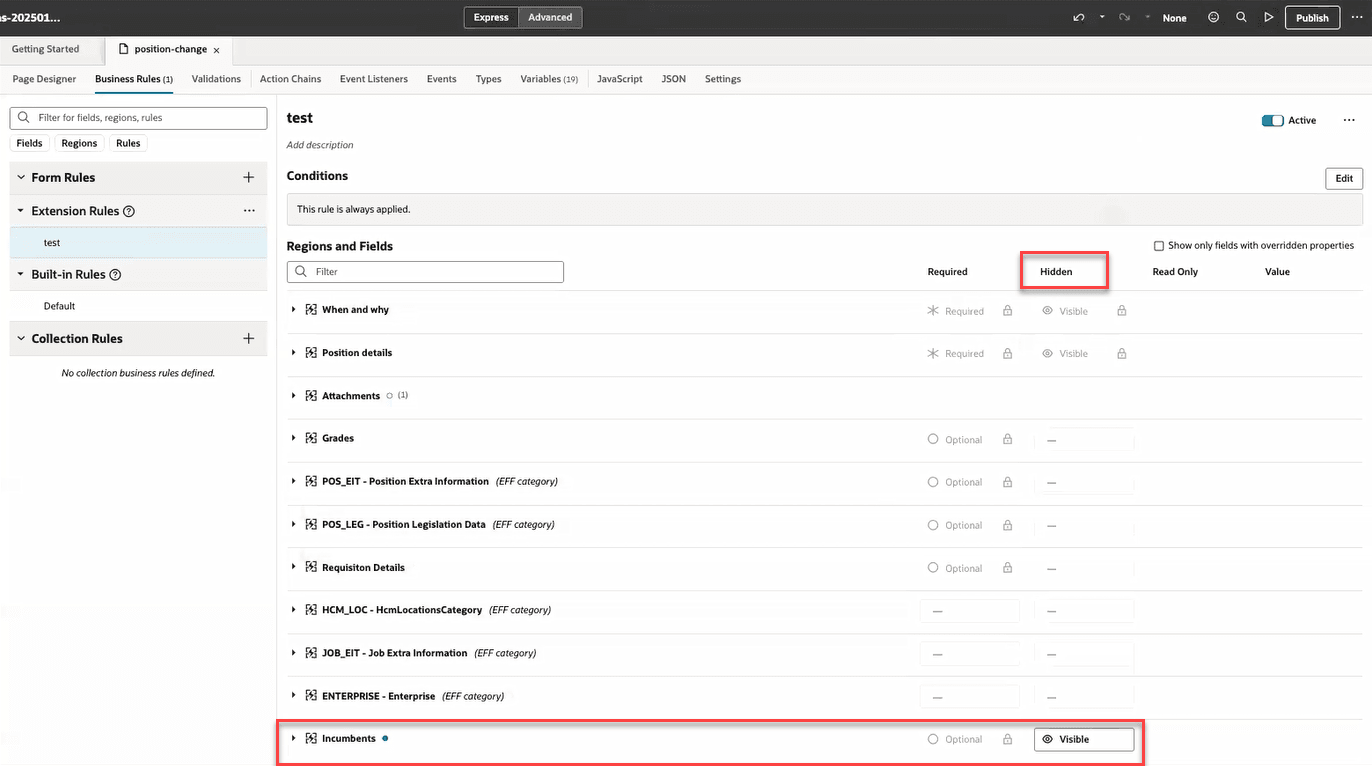This screenshot has width=1372, height=766.
Task: Filter list by Fields
Action: click(x=30, y=143)
